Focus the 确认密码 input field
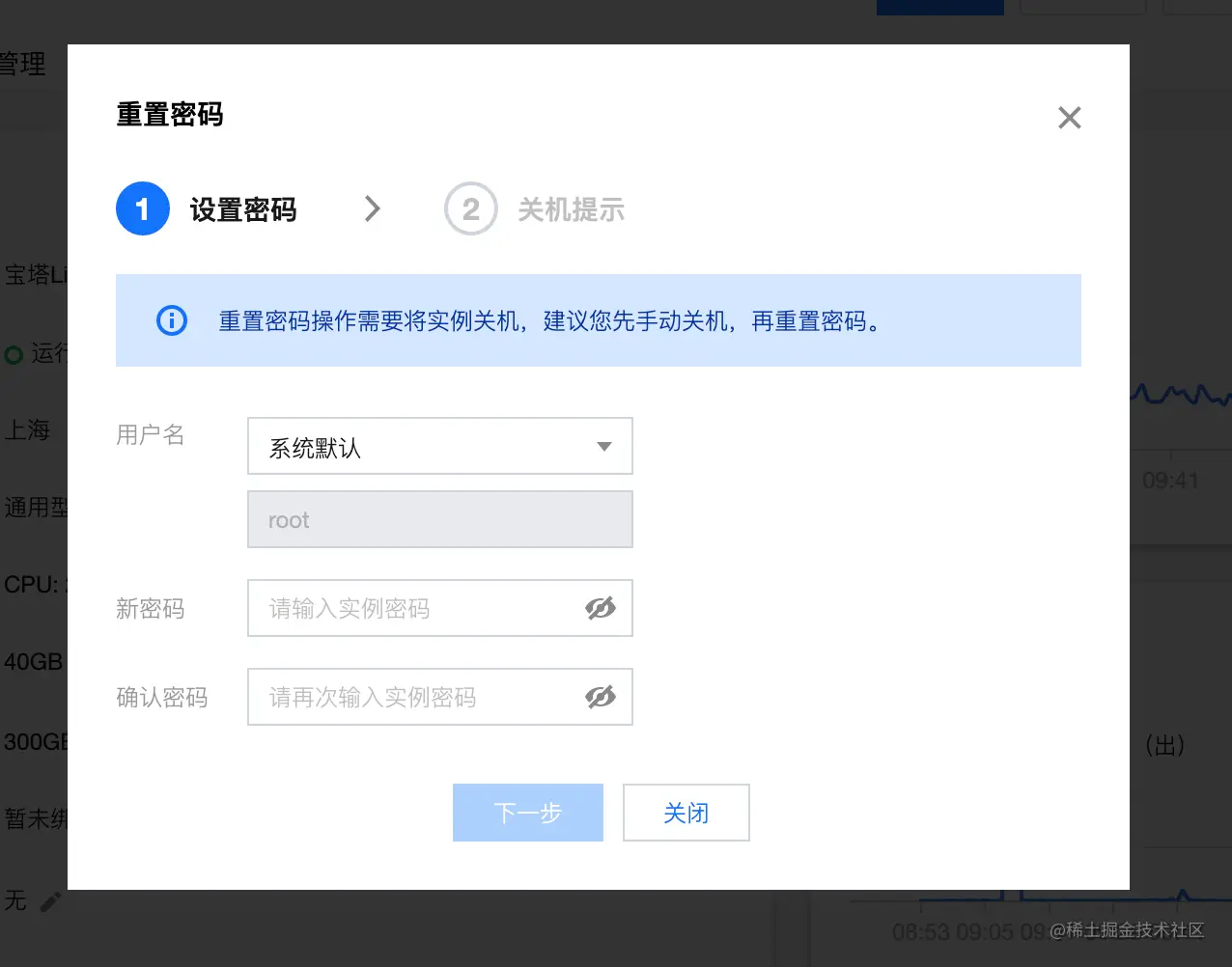The height and width of the screenshot is (967, 1232). pyautogui.click(x=440, y=697)
